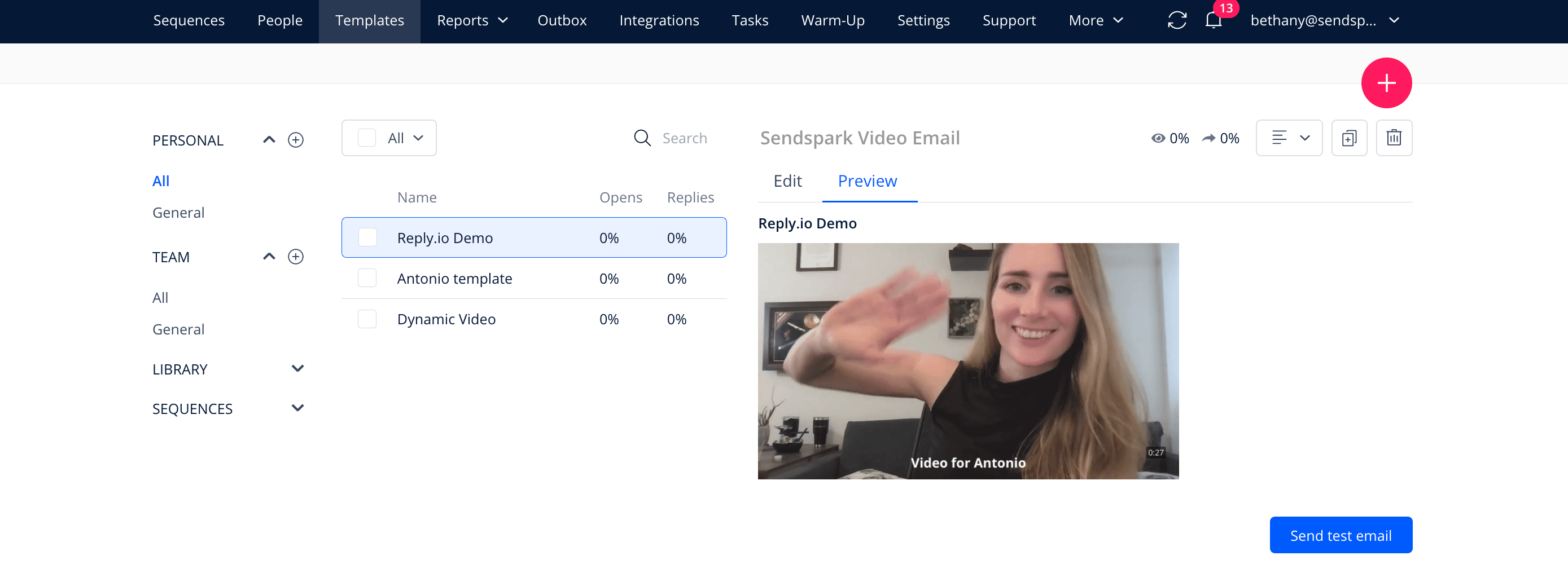The image size is (1568, 573).
Task: Open the Settings page
Action: click(923, 21)
